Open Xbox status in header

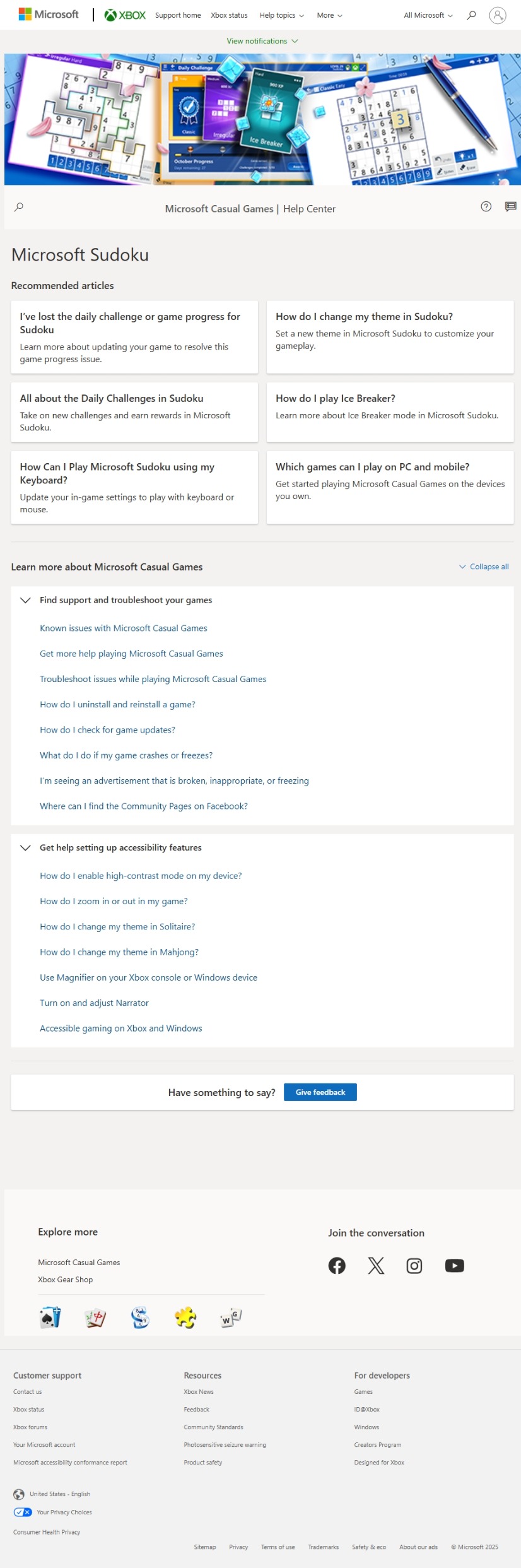point(229,15)
